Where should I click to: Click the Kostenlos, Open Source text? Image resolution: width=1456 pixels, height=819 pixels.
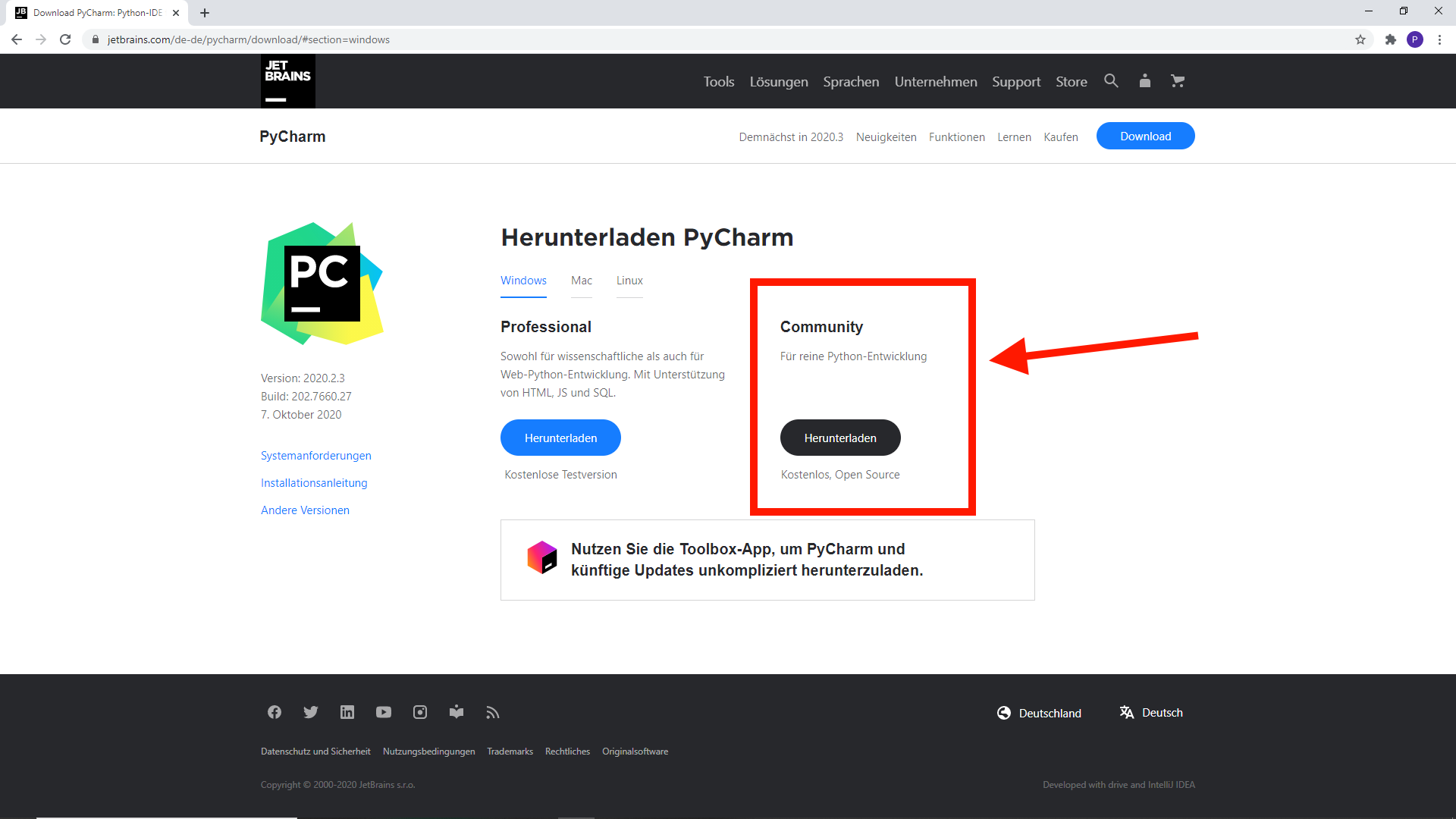point(840,475)
